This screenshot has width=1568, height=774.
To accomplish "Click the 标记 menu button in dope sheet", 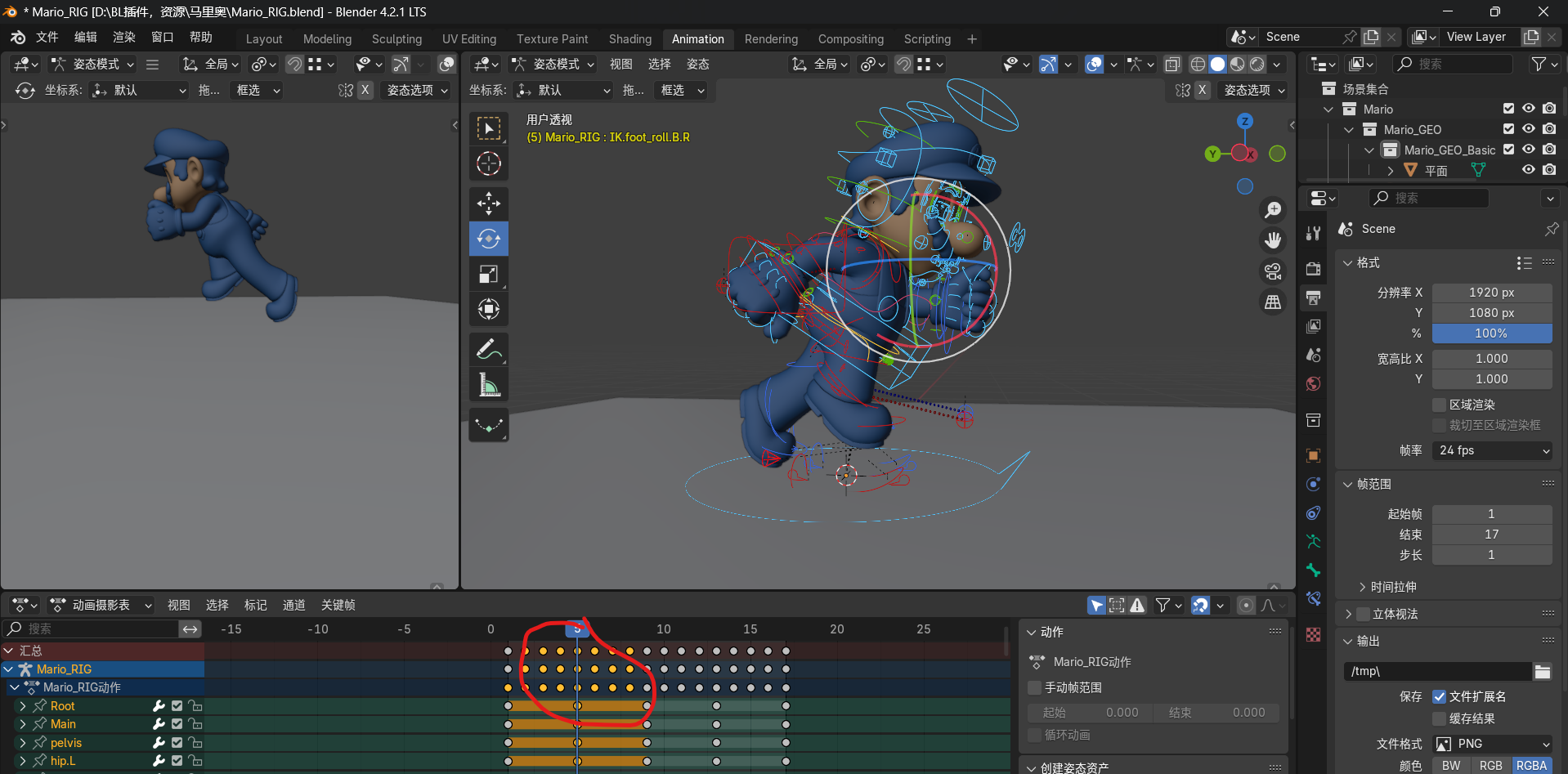I will click(x=256, y=605).
